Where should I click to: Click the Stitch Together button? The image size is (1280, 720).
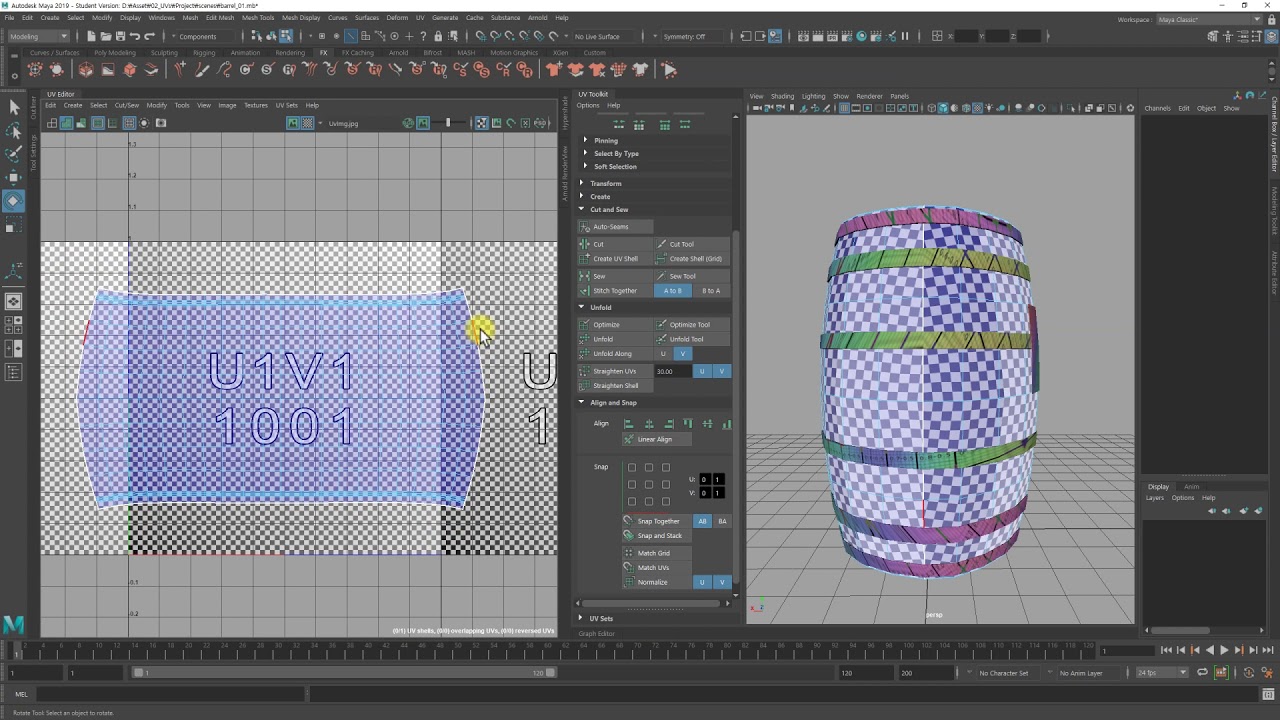point(615,291)
